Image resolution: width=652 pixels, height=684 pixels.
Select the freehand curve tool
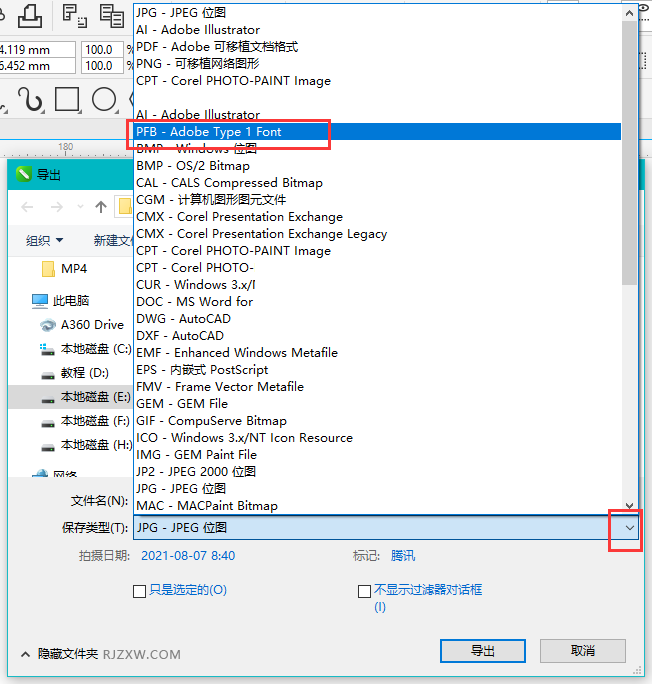point(30,99)
